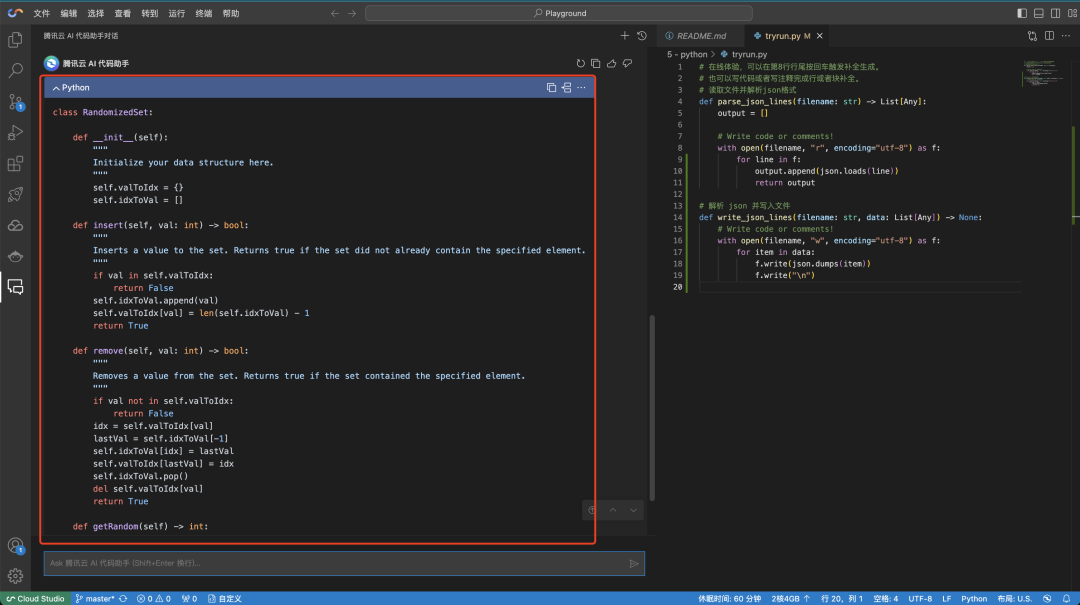
Task: Open chat history clock icon
Action: pyautogui.click(x=641, y=35)
